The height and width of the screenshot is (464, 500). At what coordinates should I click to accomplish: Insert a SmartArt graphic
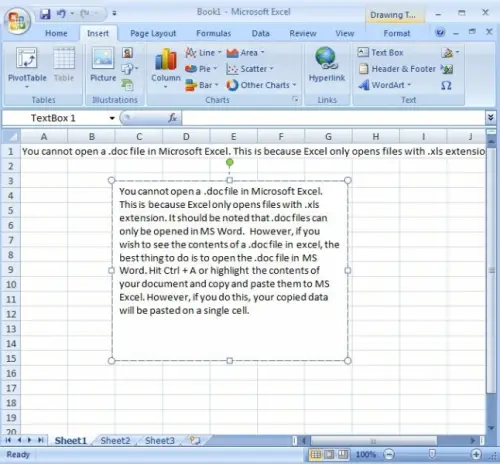click(127, 85)
